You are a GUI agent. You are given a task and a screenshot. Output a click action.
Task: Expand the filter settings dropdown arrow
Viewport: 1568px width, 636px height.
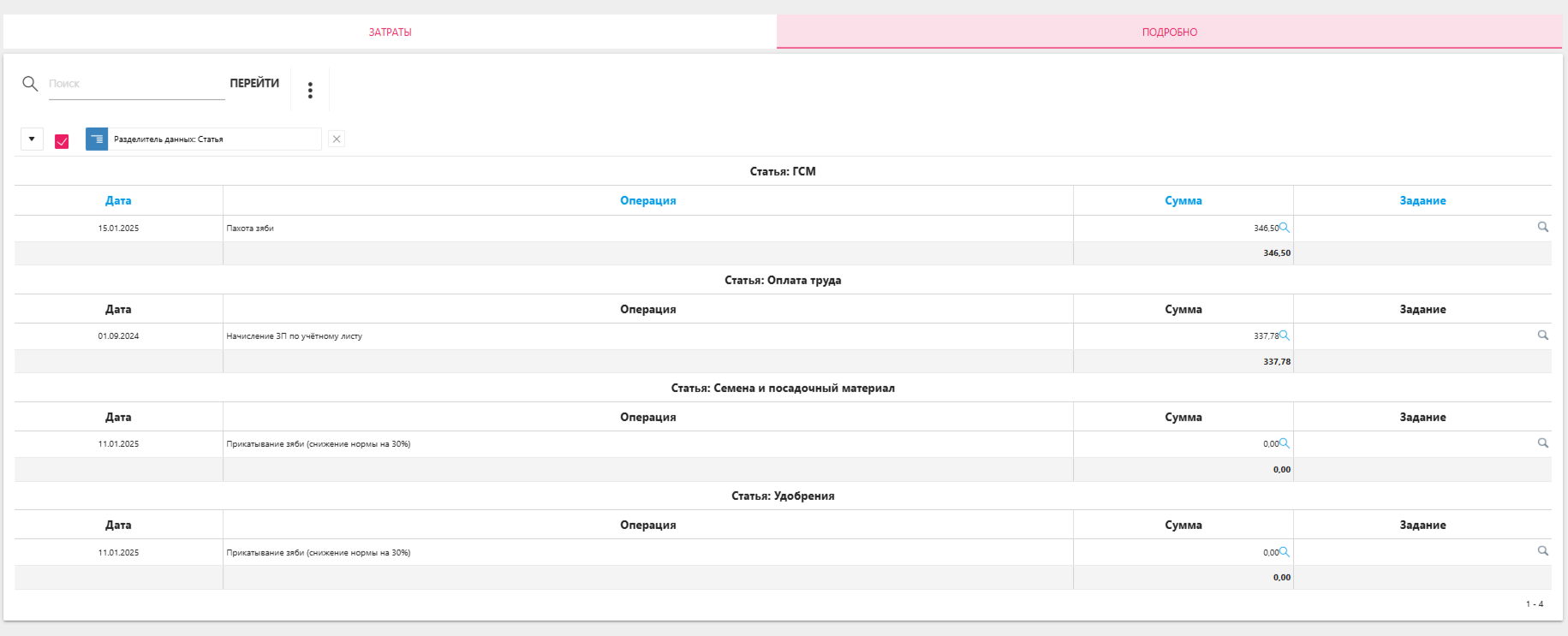tap(32, 139)
